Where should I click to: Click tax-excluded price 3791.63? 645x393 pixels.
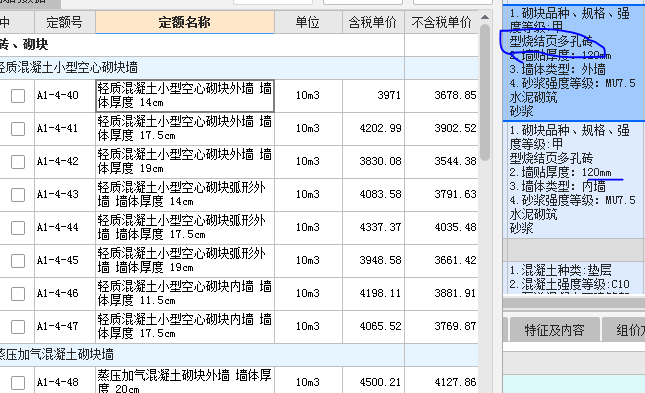[x=455, y=194]
